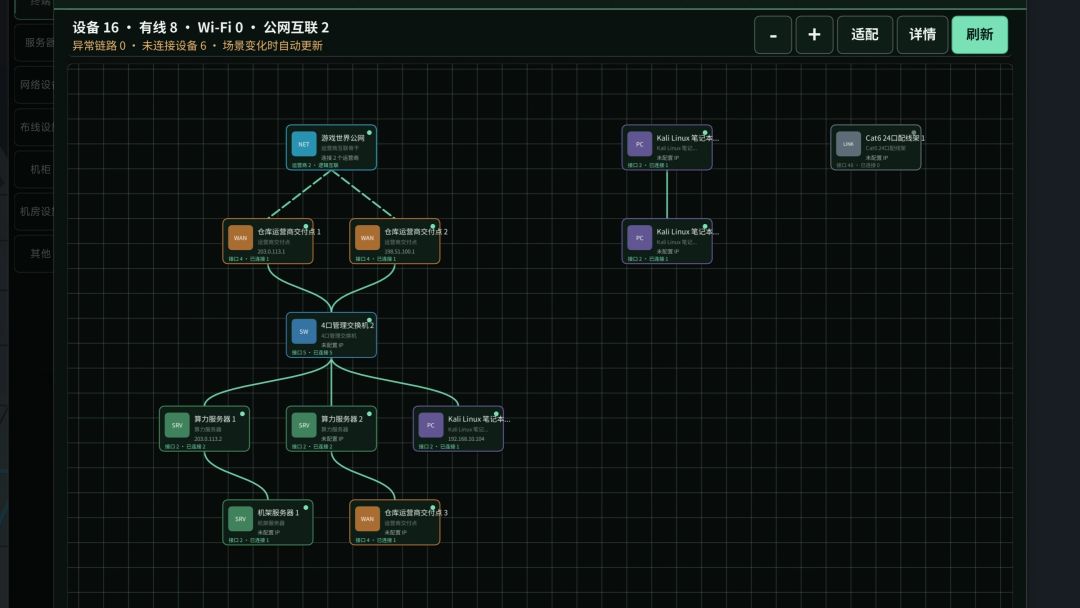Click the Wi-Fi 0 summary stat
Screen dimensions: 1080x608
220,28
